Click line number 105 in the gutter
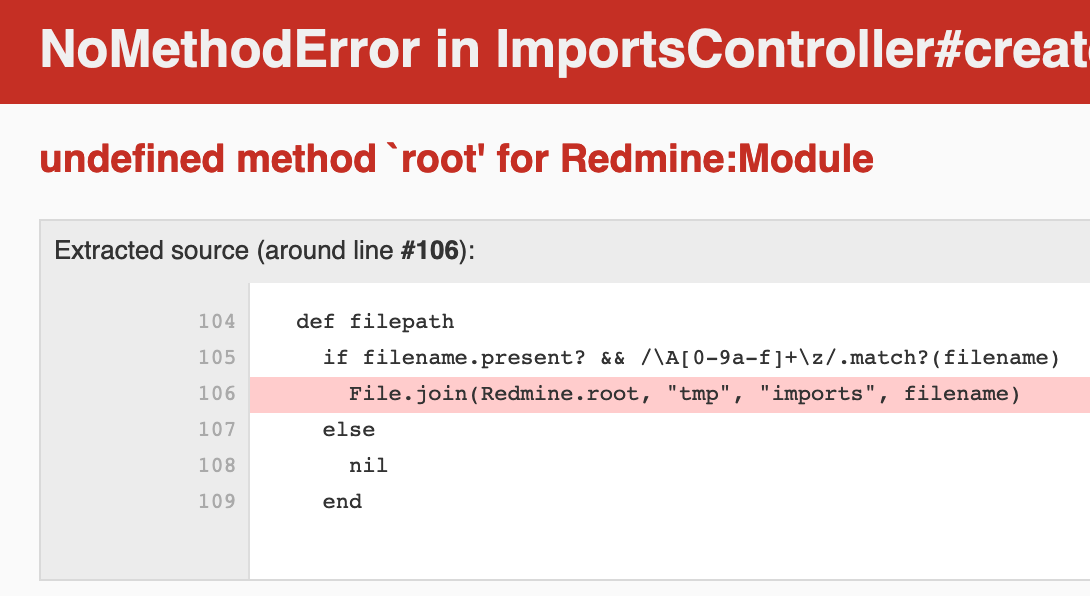 coord(217,357)
